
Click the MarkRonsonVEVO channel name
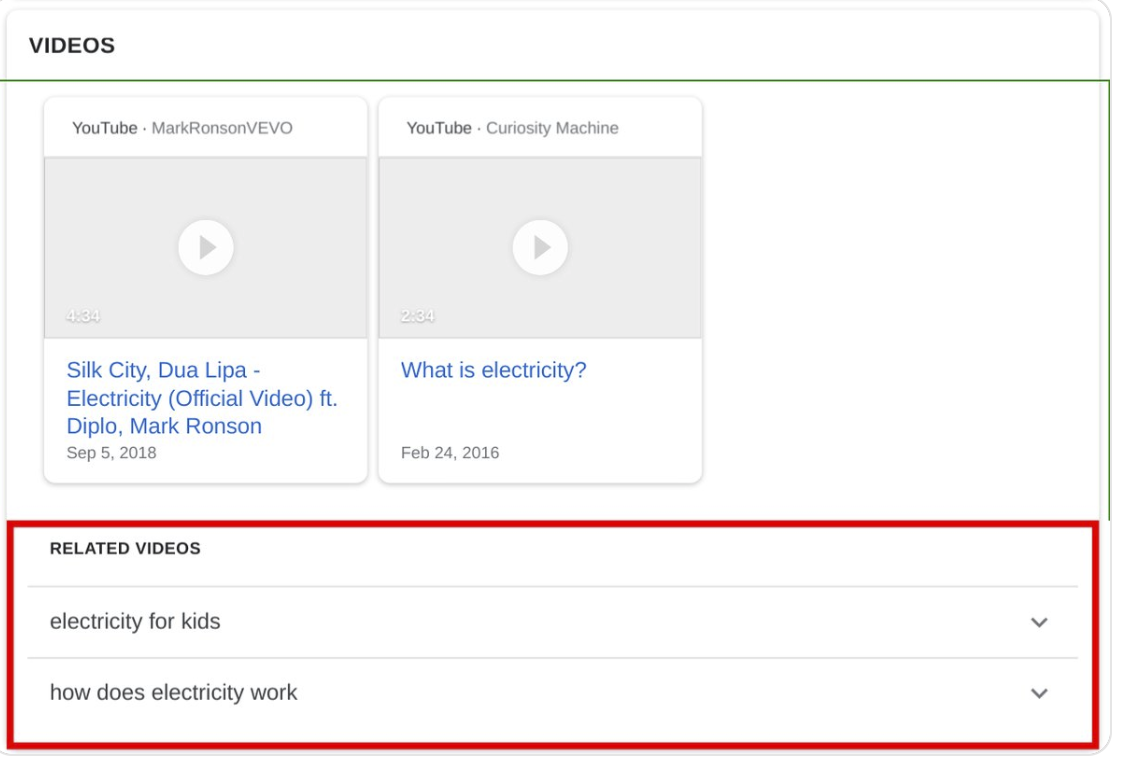point(222,128)
